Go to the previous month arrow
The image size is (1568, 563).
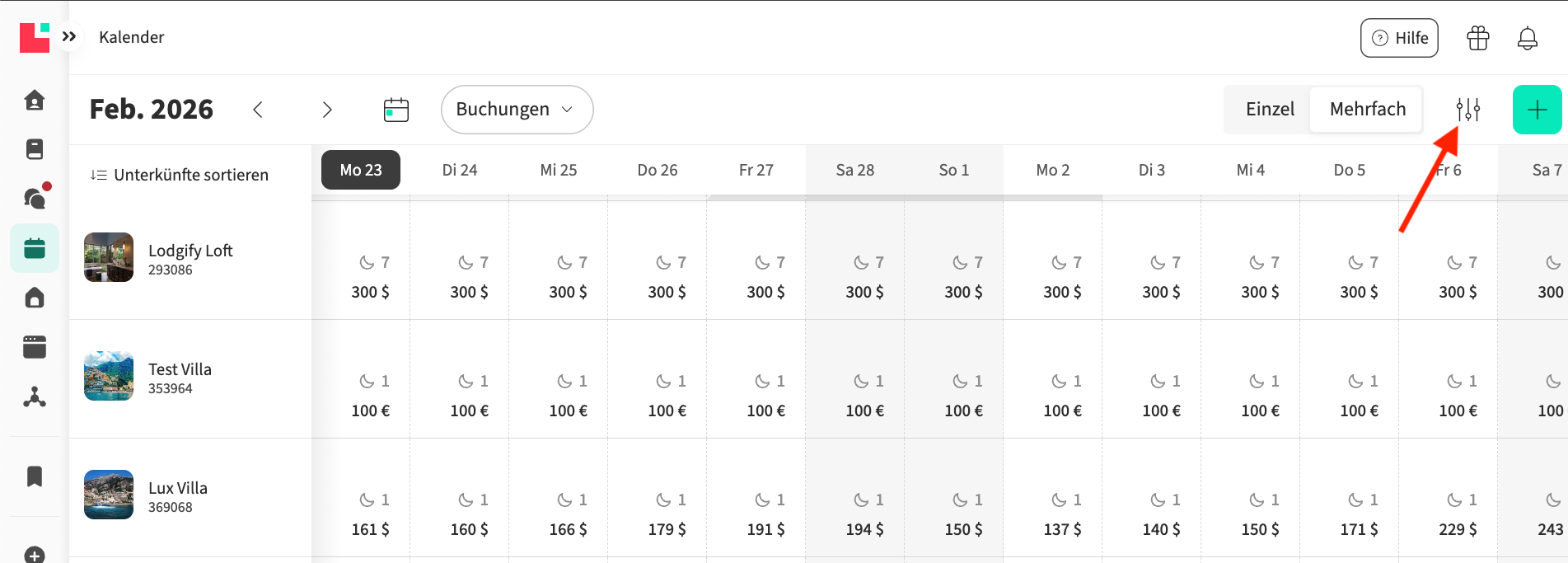tap(258, 110)
